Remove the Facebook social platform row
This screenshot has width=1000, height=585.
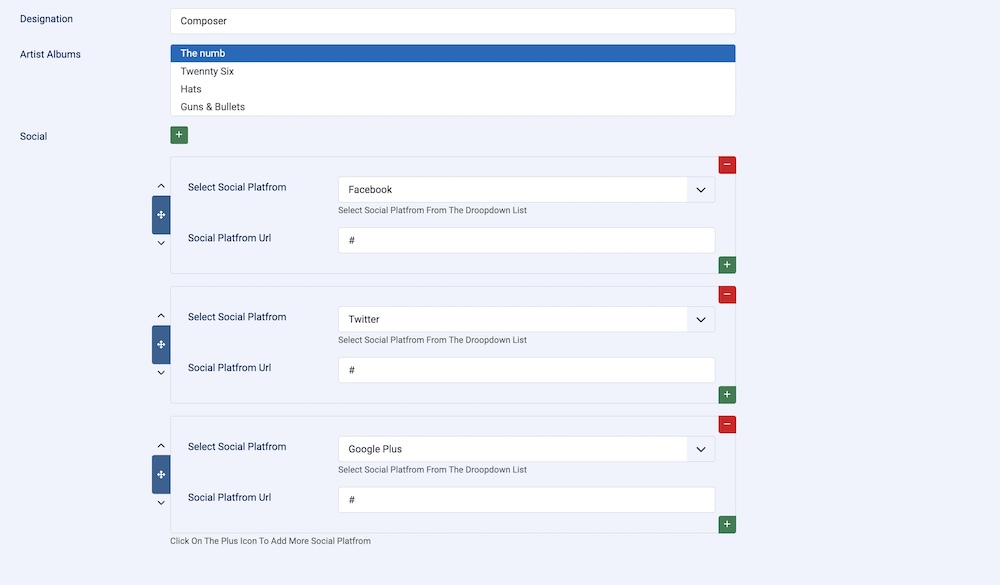727,165
